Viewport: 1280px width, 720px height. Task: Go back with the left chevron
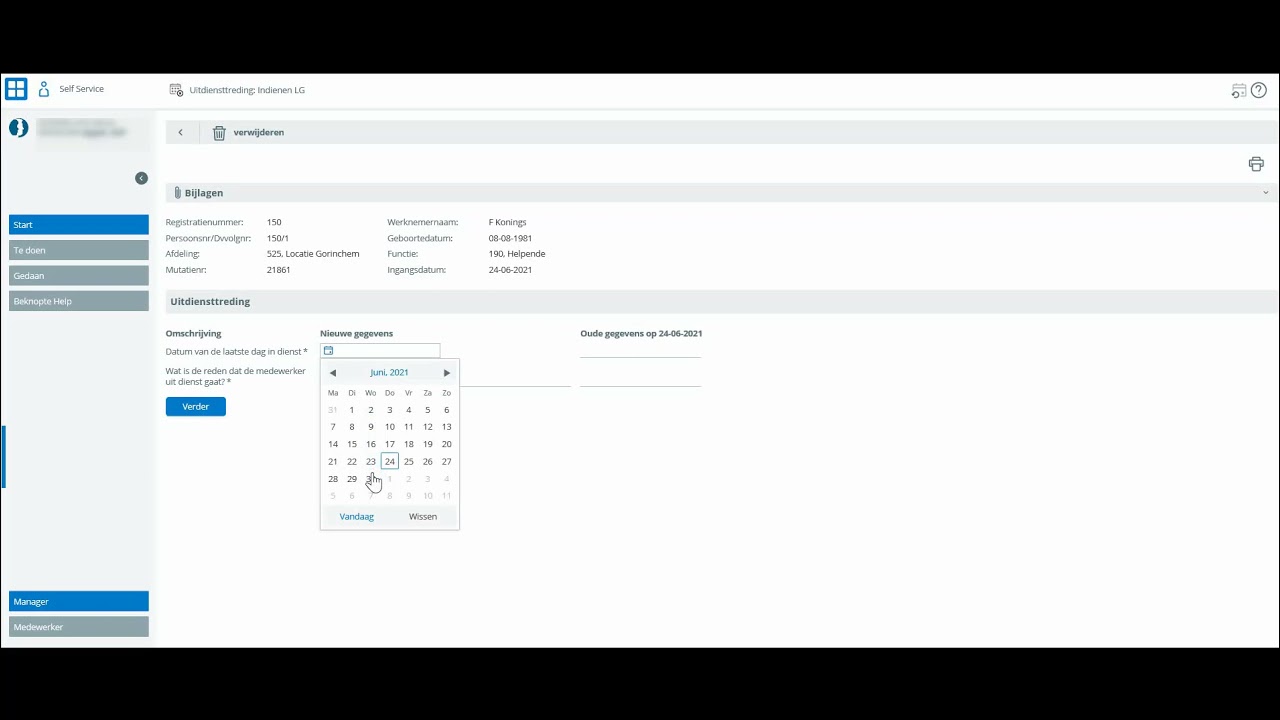pyautogui.click(x=181, y=132)
